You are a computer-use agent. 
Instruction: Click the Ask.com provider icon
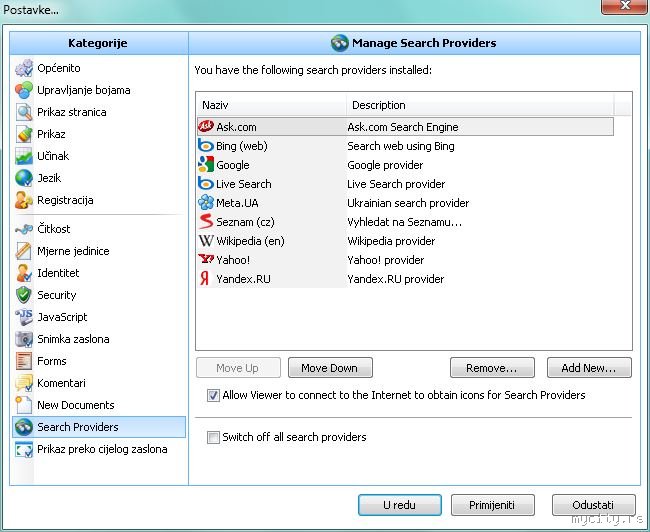click(206, 126)
